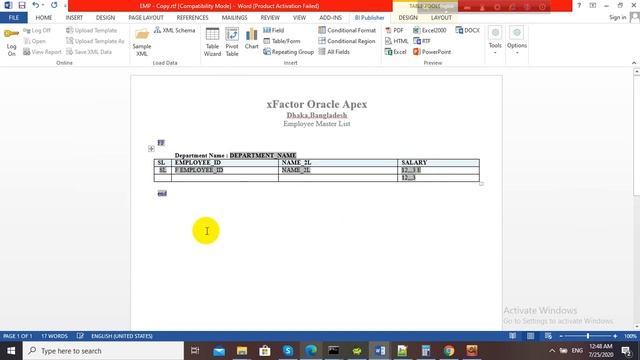640x360 pixels.
Task: Click the 17 WORDS count in status bar
Action: click(x=54, y=336)
